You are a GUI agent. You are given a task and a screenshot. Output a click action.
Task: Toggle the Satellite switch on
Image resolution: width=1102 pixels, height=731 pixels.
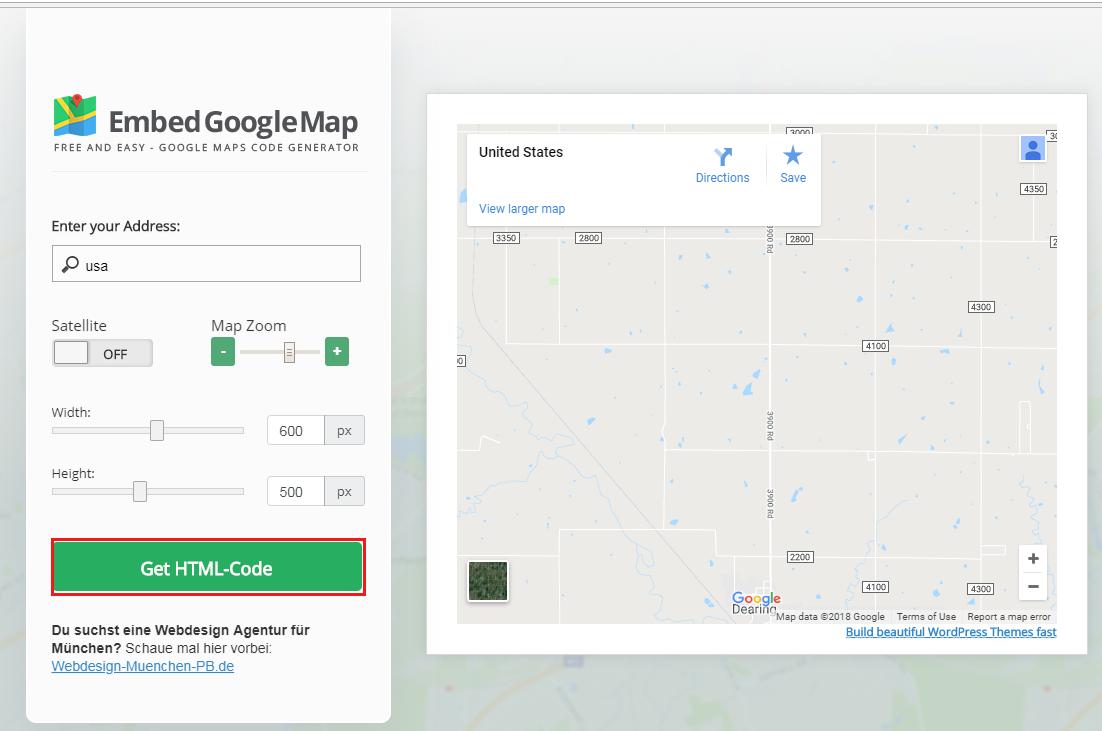coord(102,353)
